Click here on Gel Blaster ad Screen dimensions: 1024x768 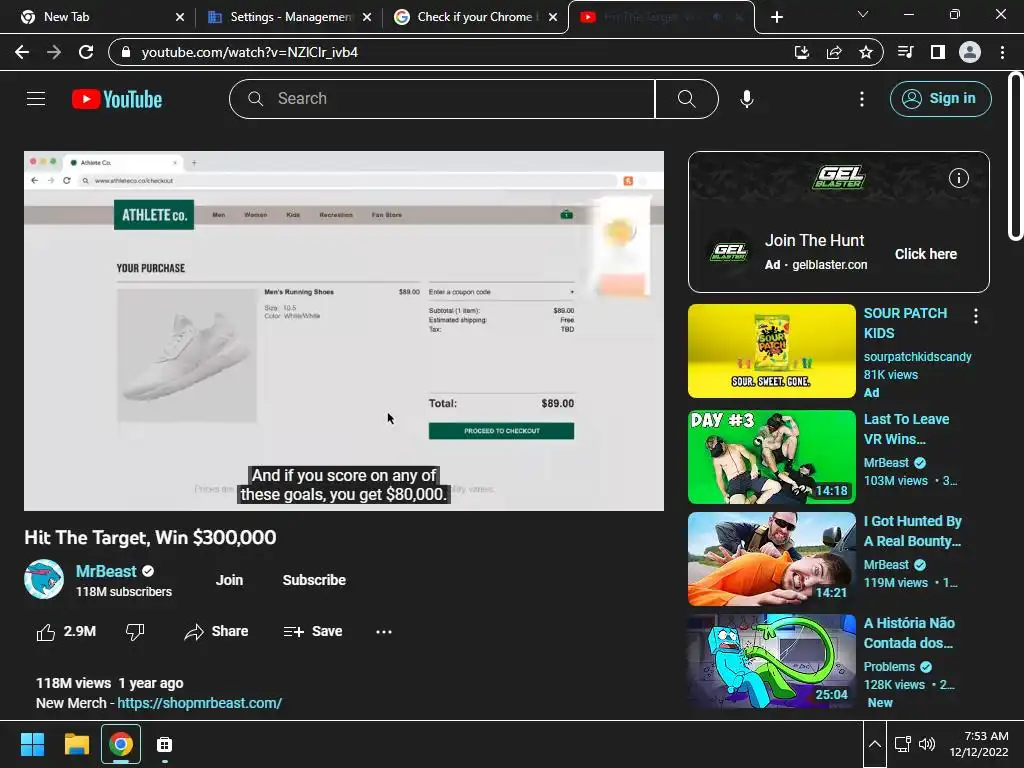click(x=925, y=254)
